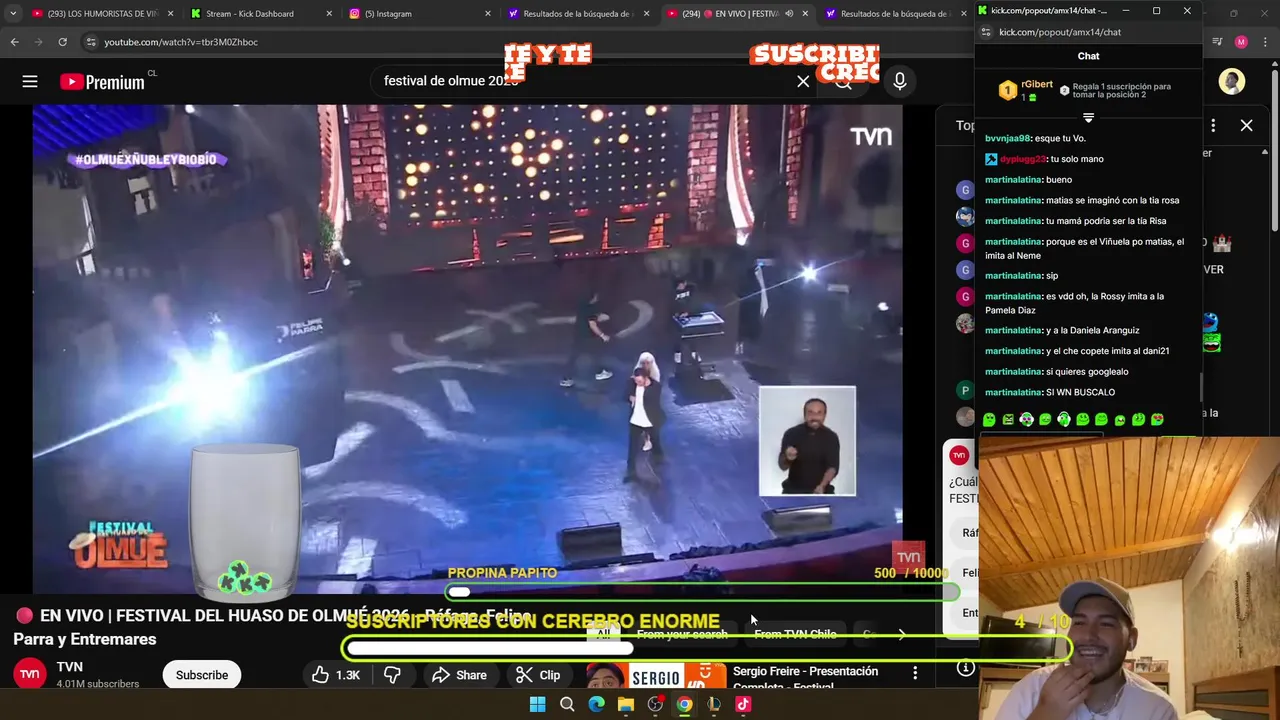Start voice search with microphone icon
Image resolution: width=1280 pixels, height=720 pixels.
[x=900, y=81]
